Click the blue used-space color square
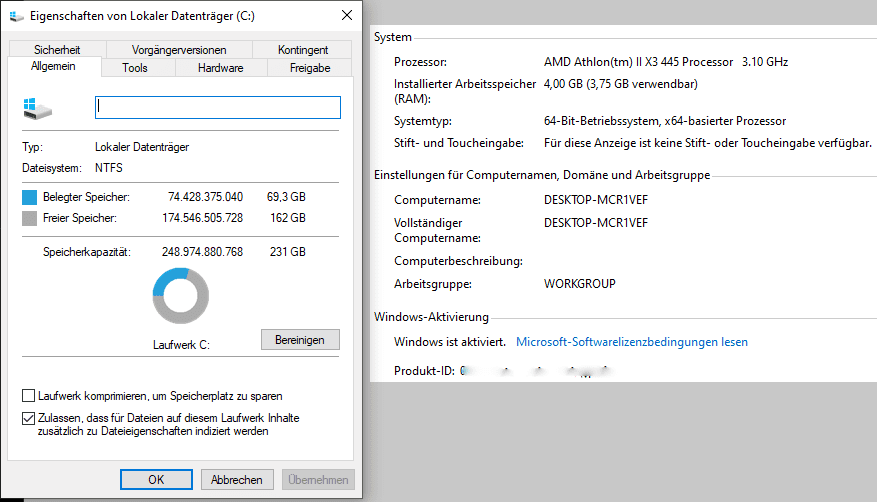 coord(29,197)
